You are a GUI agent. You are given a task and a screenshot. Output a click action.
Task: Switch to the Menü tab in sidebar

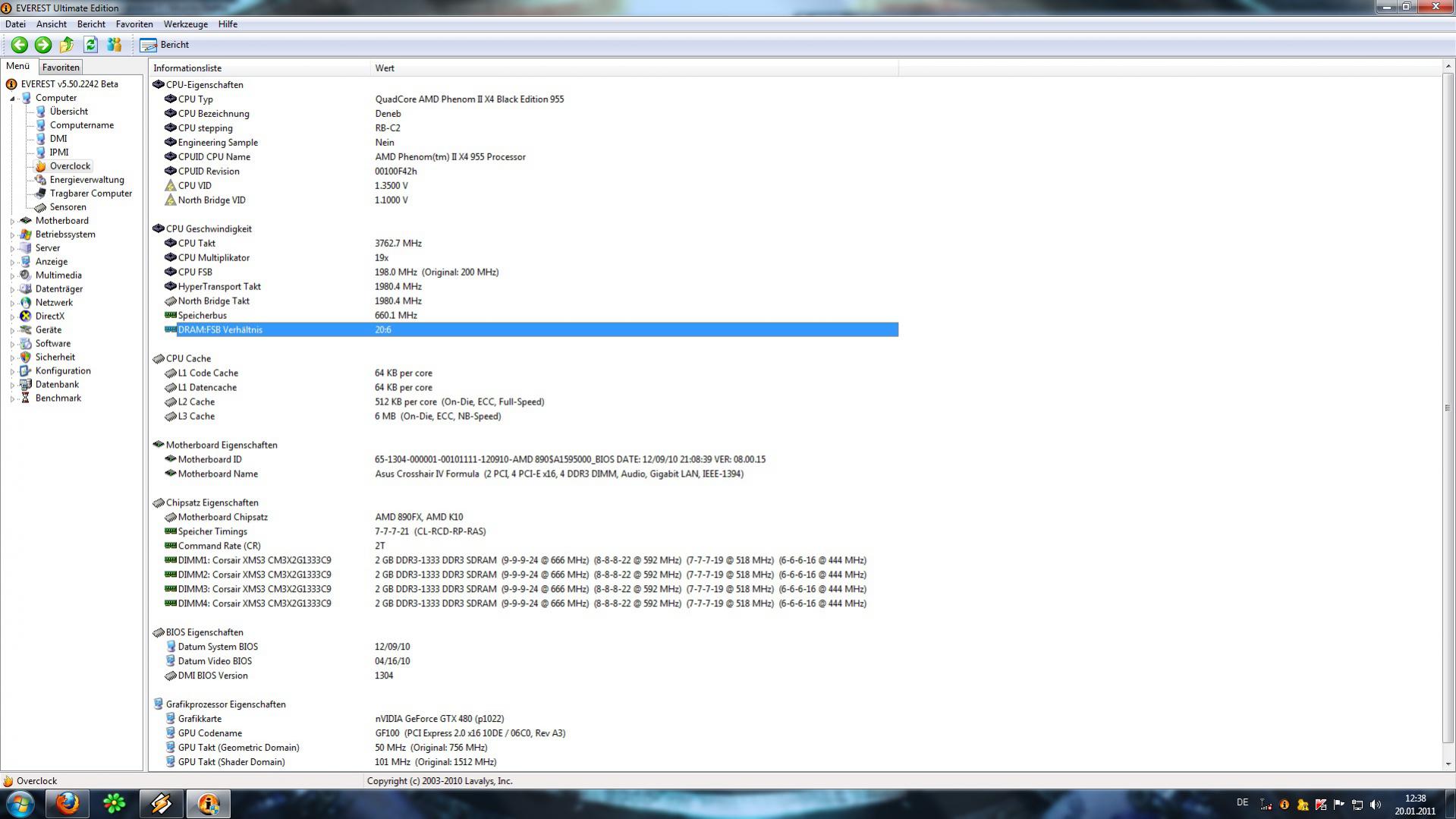pyautogui.click(x=18, y=66)
